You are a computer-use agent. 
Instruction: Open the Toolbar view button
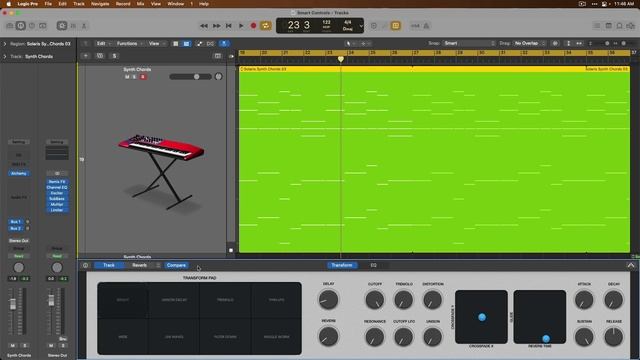click(x=42, y=26)
